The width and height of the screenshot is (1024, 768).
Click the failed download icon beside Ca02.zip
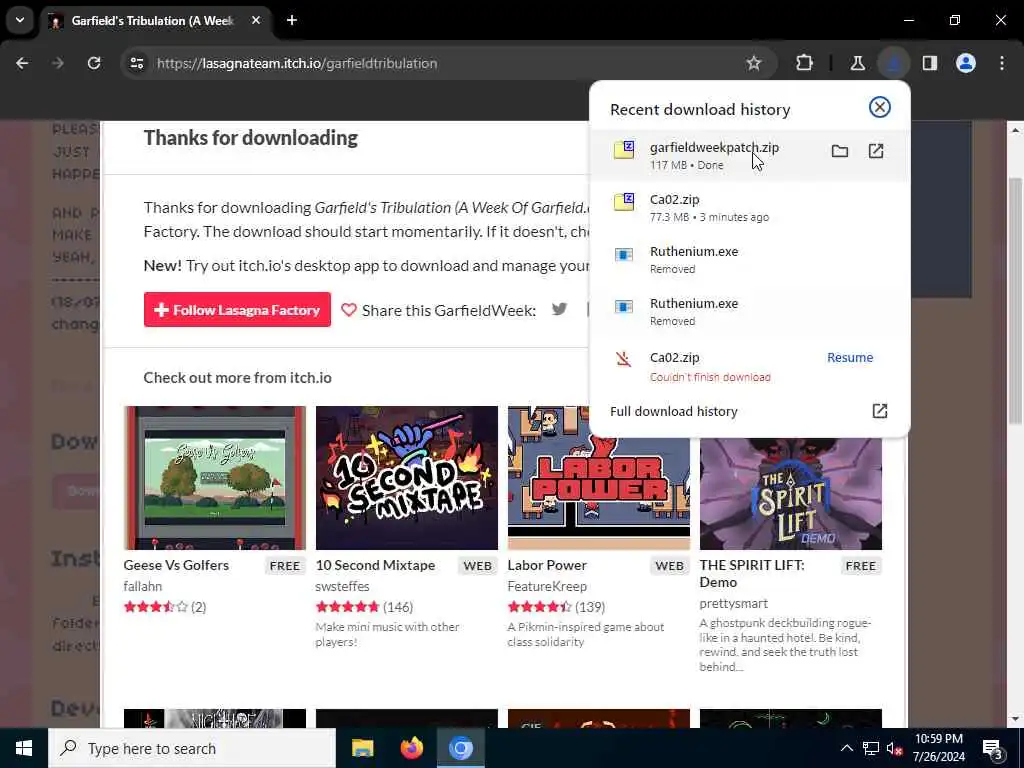point(624,359)
